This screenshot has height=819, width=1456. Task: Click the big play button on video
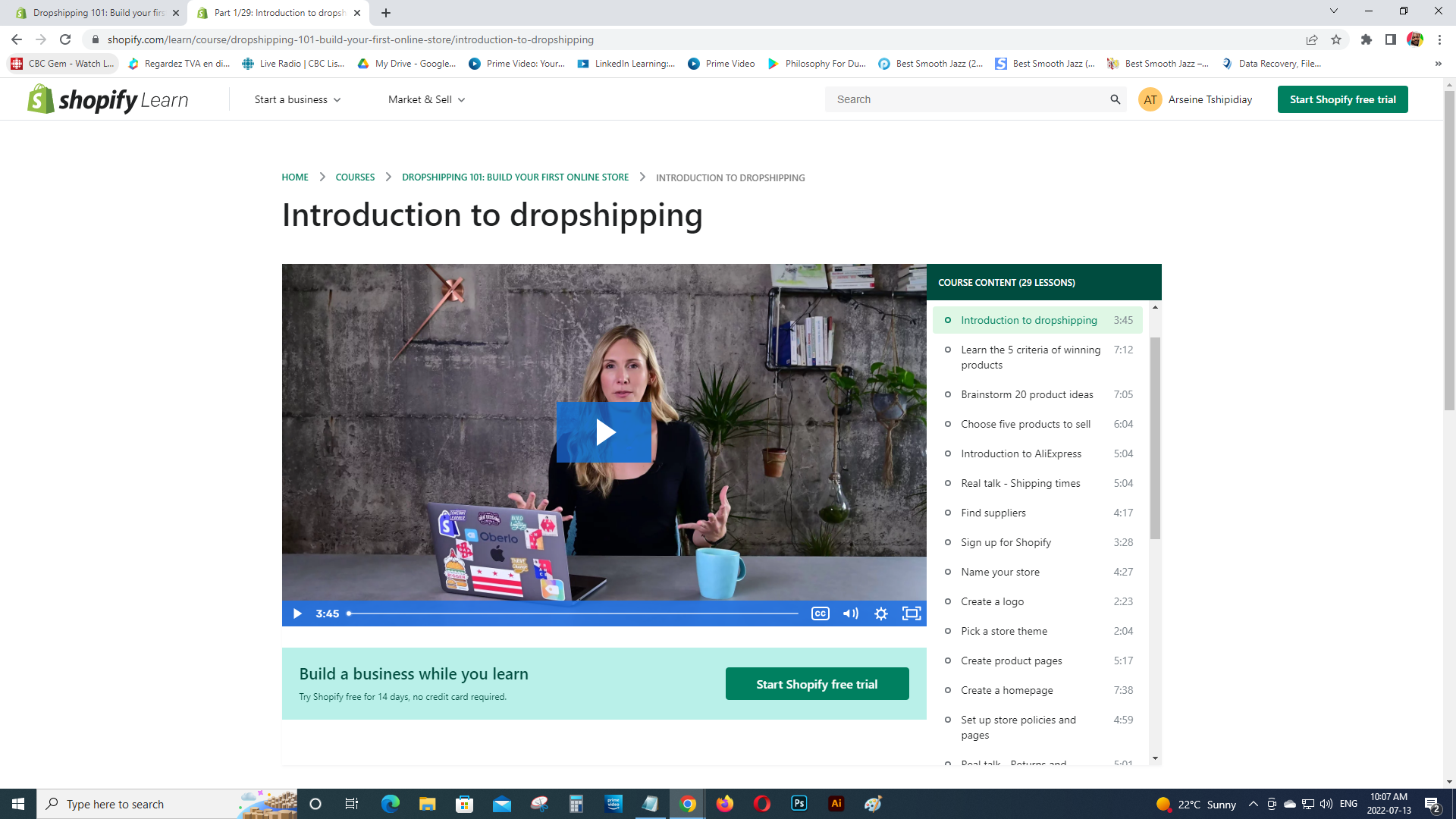(604, 432)
